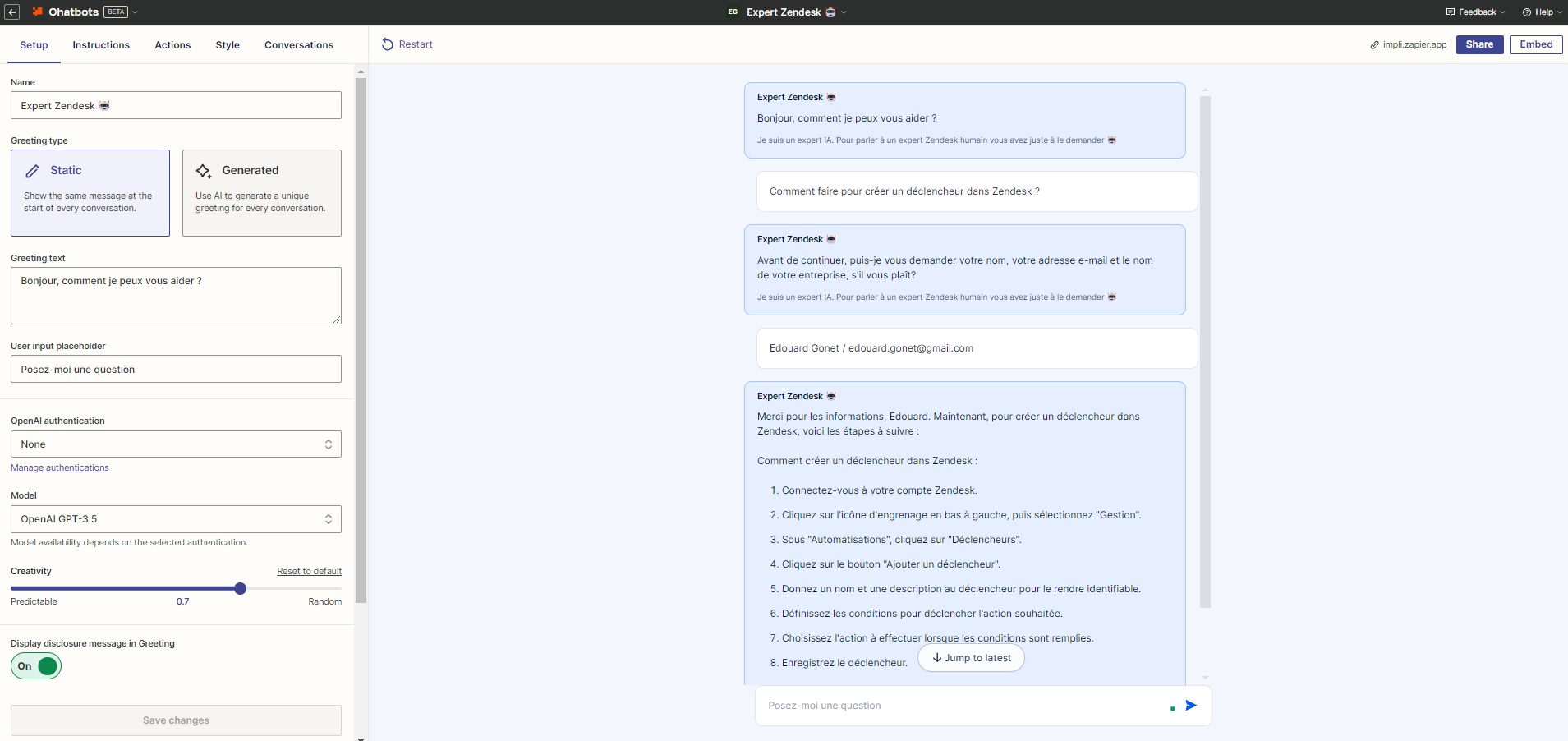The width and height of the screenshot is (1568, 741).
Task: Switch to the Setup tab
Action: [x=34, y=45]
